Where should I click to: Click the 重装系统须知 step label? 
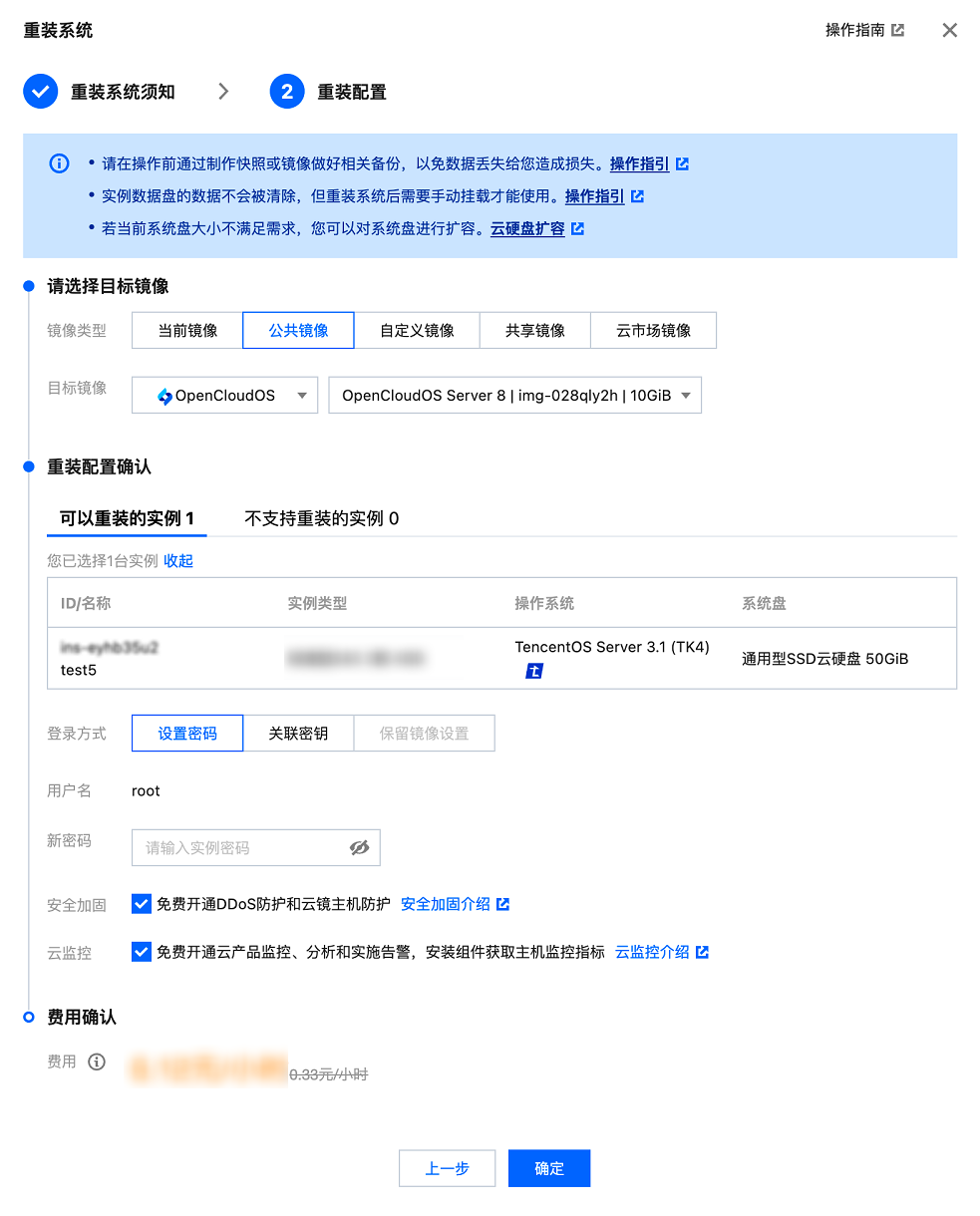(123, 92)
